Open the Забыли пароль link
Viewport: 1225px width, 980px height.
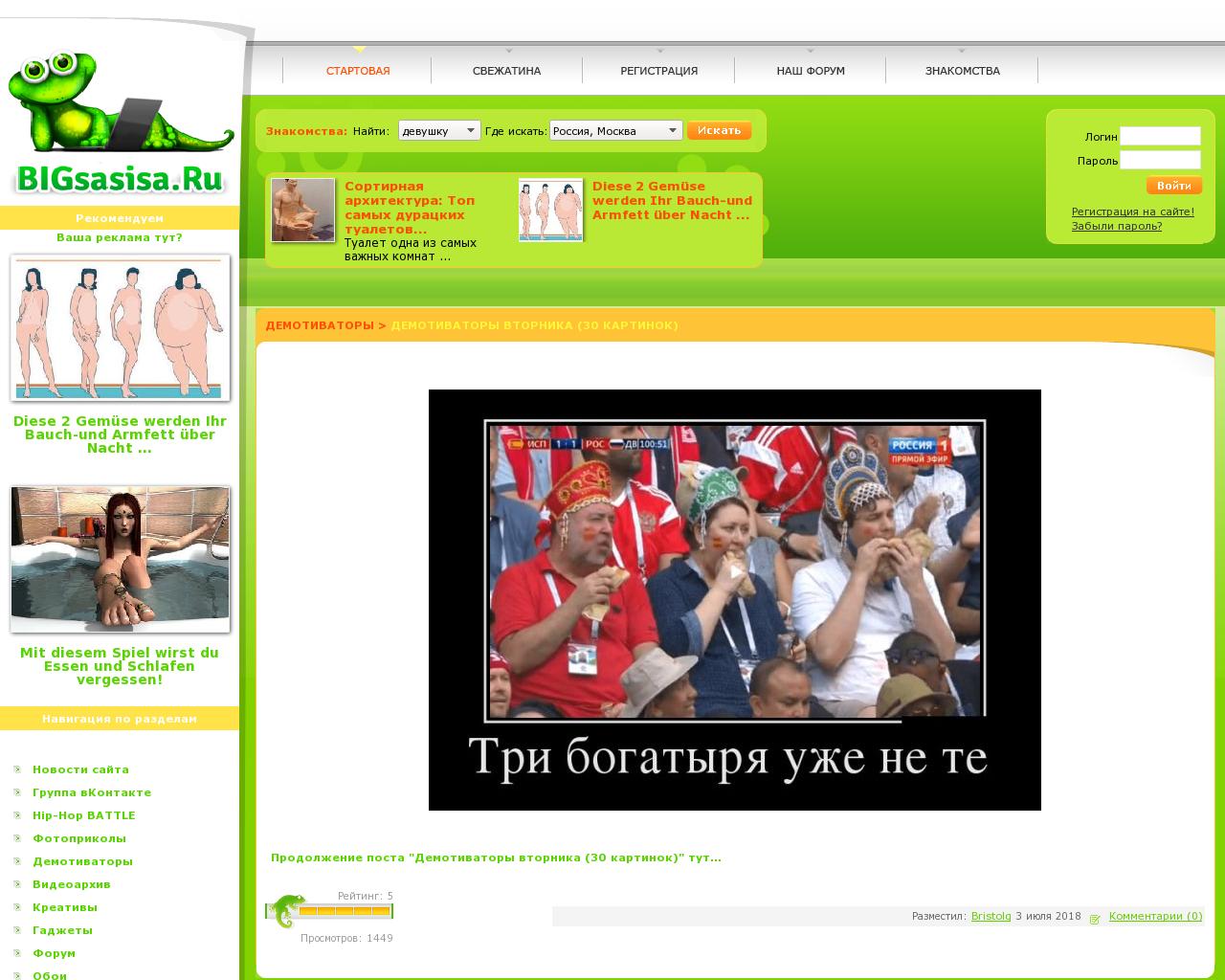pyautogui.click(x=1117, y=226)
